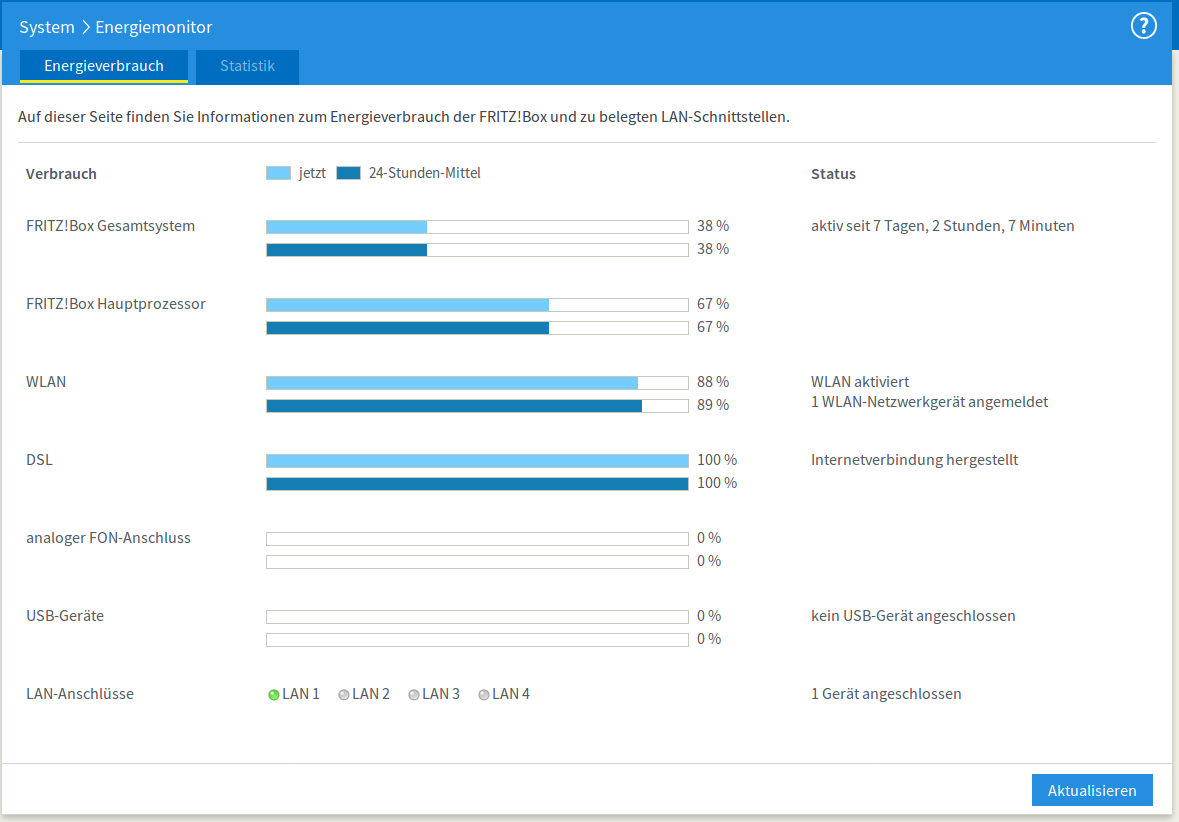Click the 'FRITZ!Box Hauptprozessor' label

[116, 304]
